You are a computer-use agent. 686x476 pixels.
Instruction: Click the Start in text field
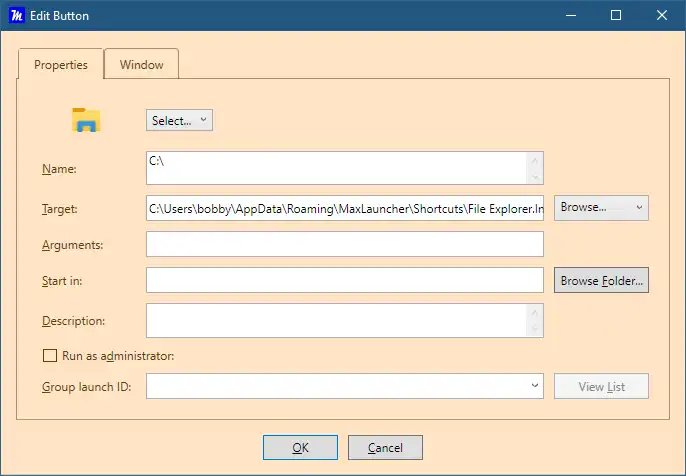click(x=345, y=281)
